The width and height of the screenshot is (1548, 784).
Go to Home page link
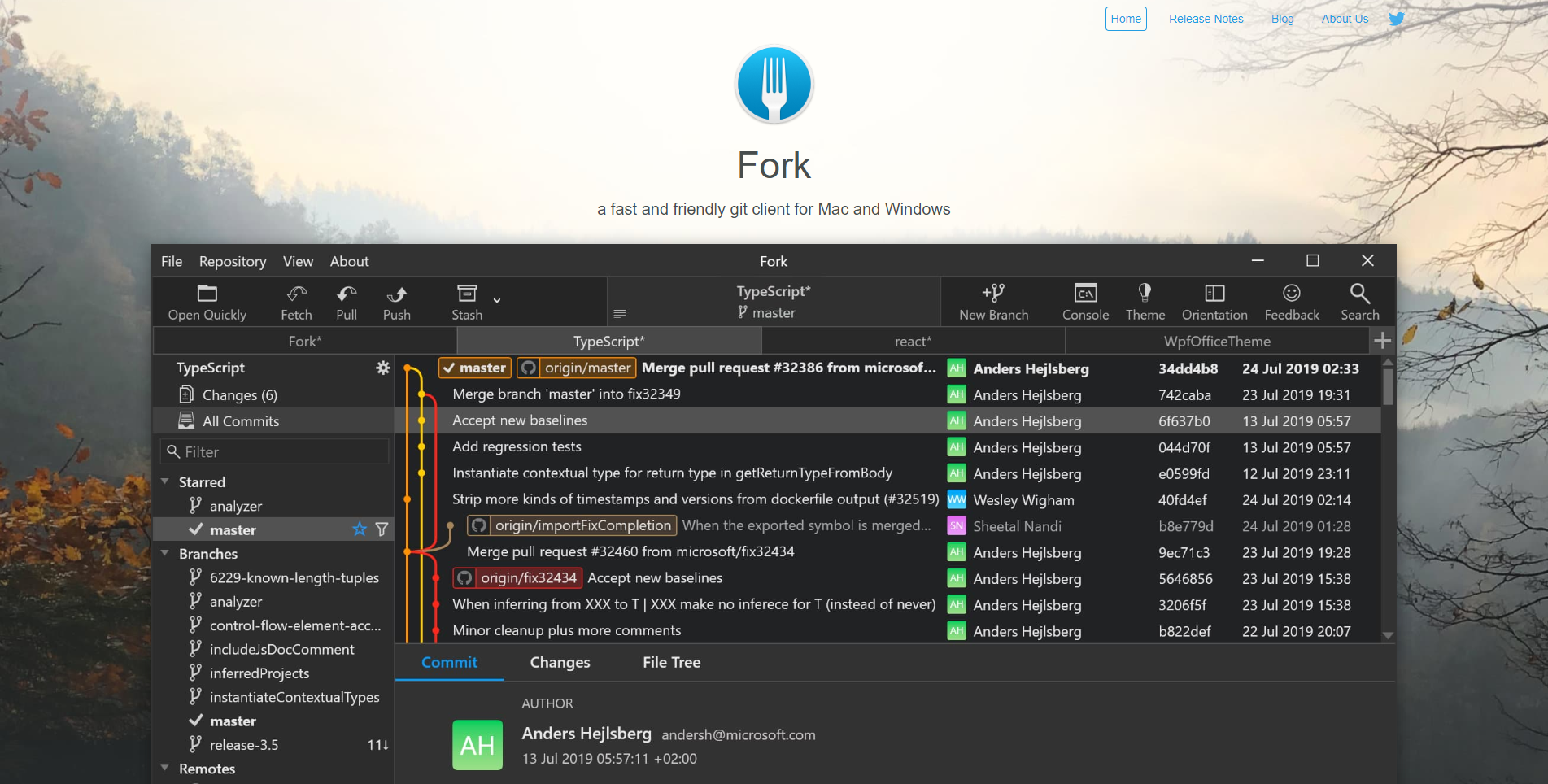1126,19
